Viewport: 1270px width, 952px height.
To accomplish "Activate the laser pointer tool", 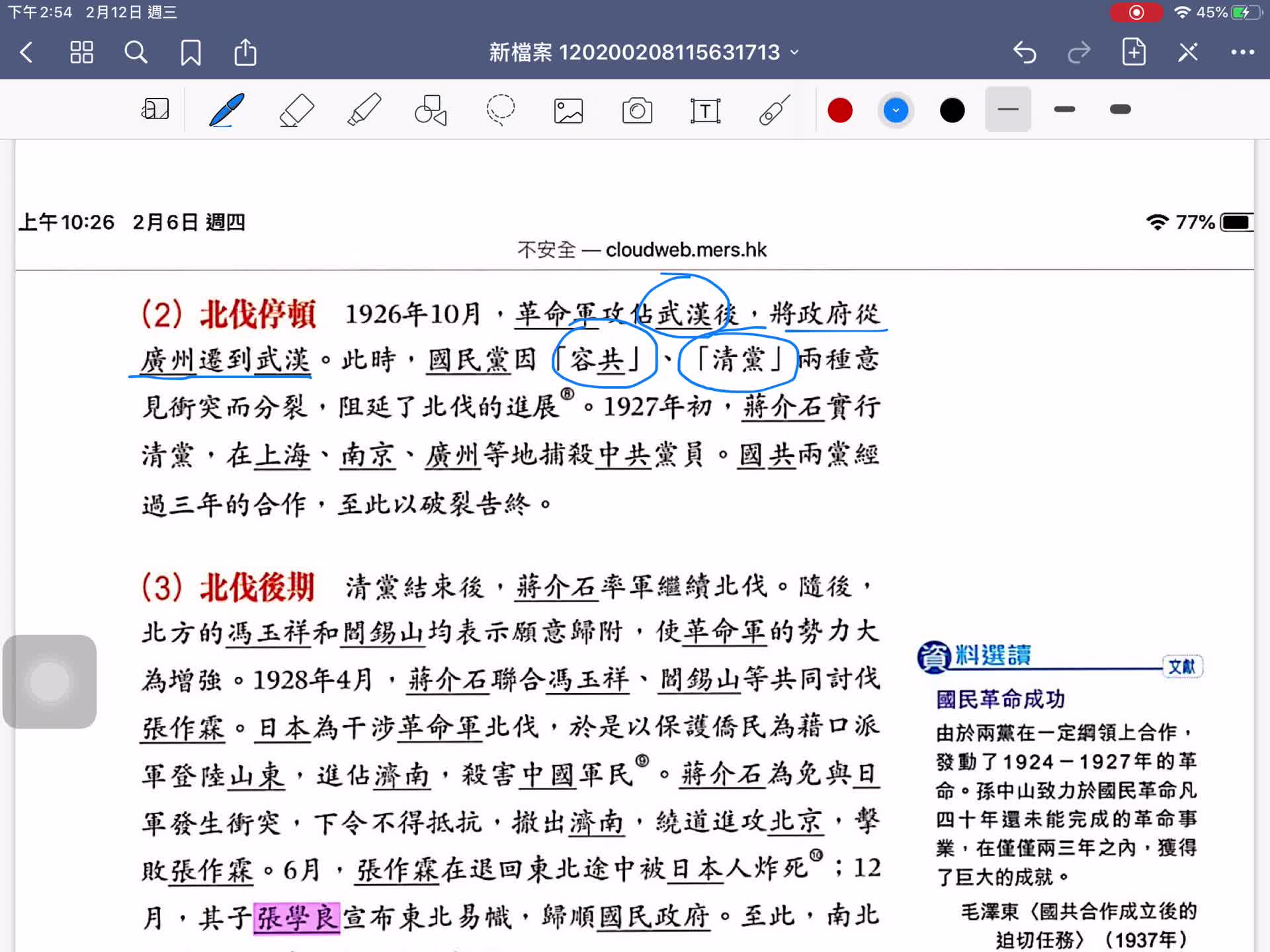I will (x=775, y=110).
